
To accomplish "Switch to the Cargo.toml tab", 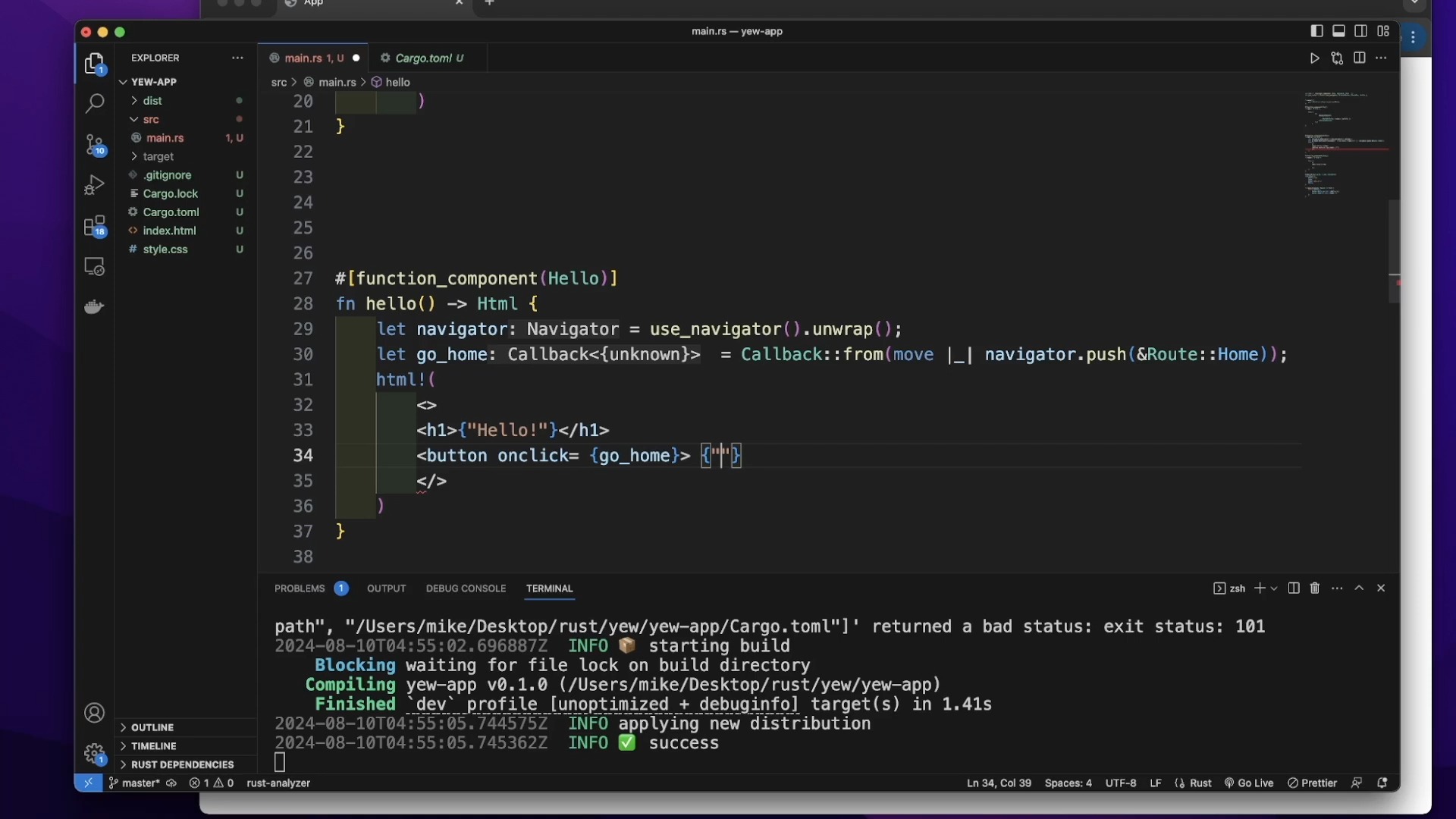I will point(423,58).
